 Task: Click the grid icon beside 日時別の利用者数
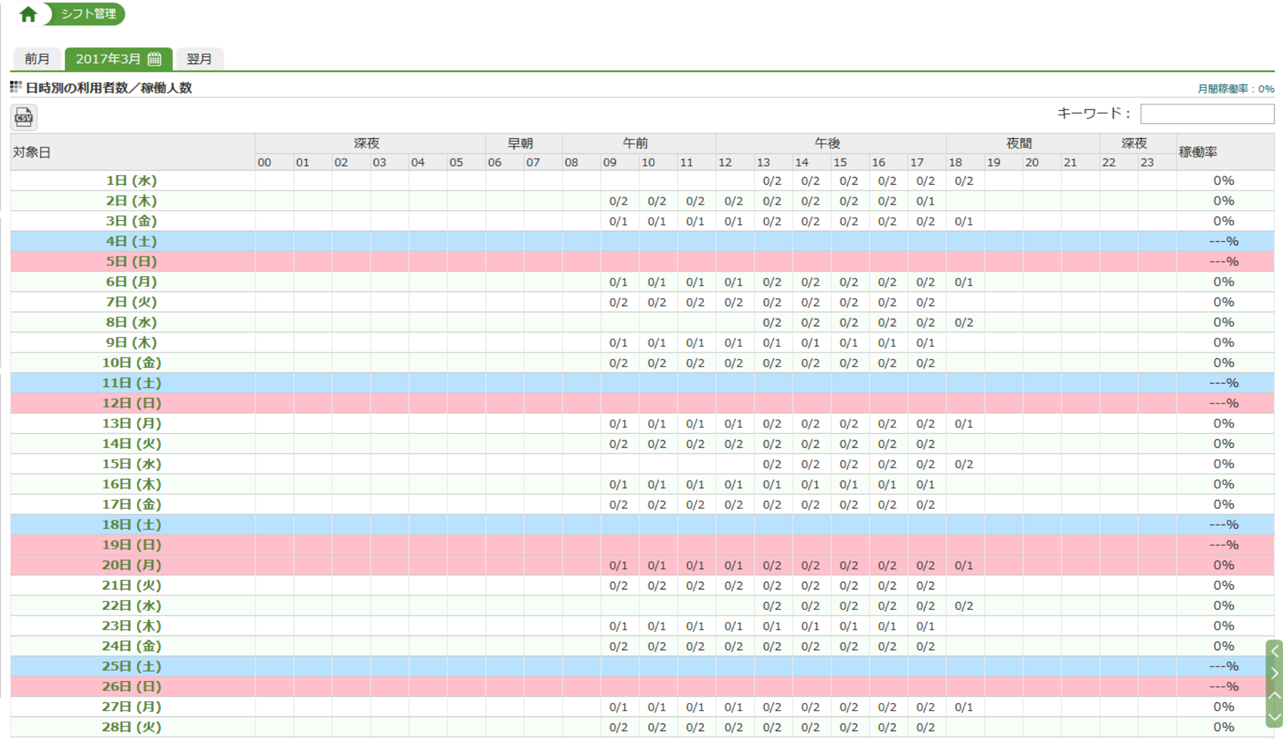coord(16,88)
